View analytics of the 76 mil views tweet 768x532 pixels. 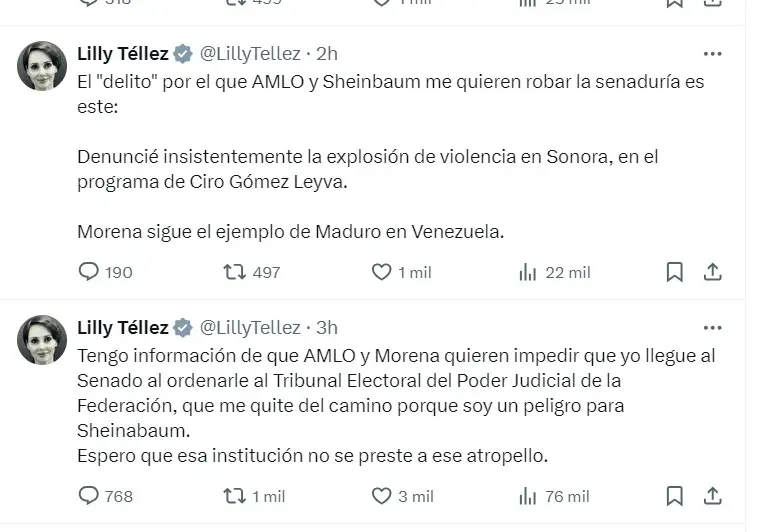pyautogui.click(x=527, y=495)
